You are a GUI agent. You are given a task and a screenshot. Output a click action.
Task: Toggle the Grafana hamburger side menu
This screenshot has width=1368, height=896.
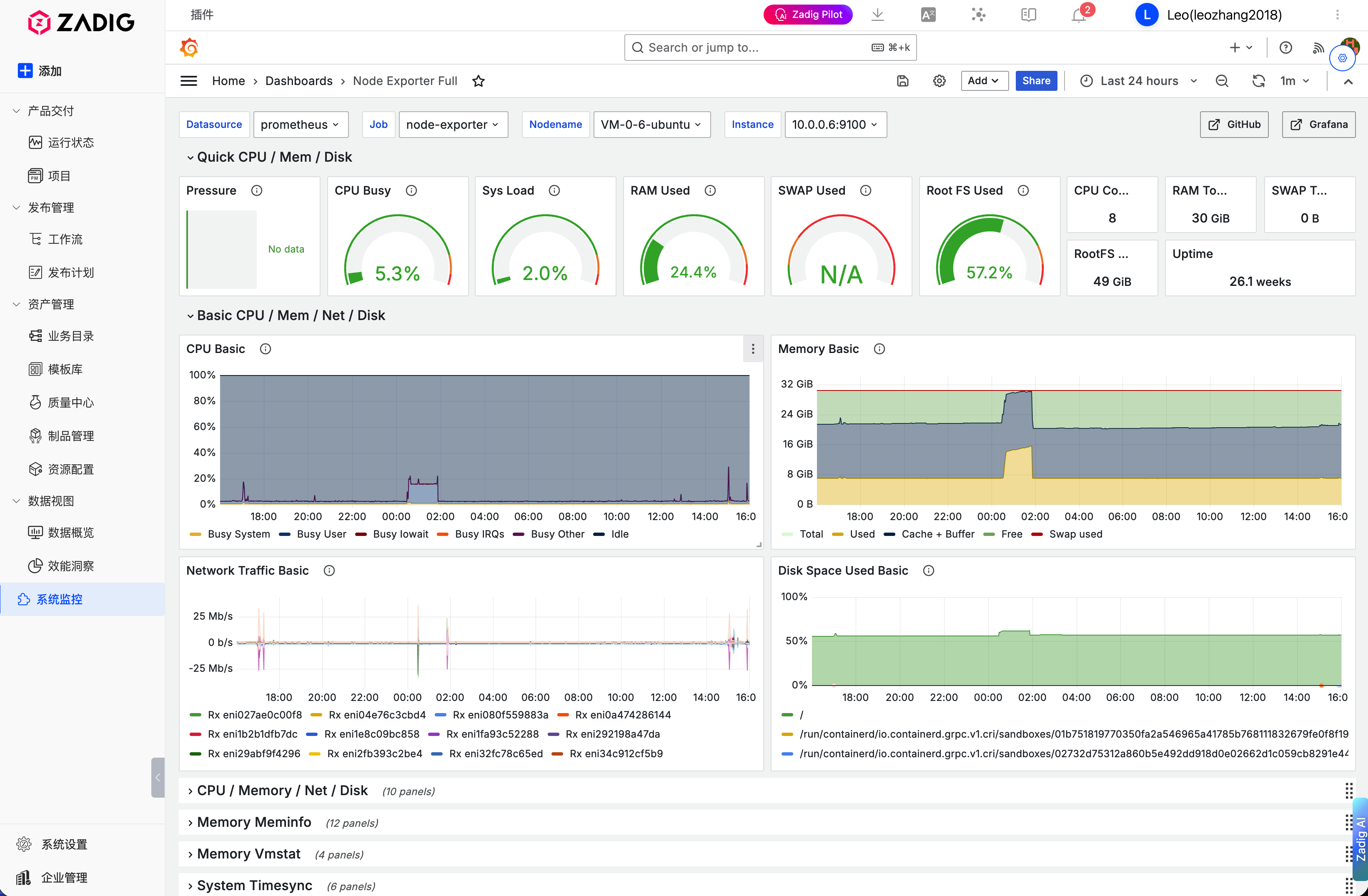189,81
